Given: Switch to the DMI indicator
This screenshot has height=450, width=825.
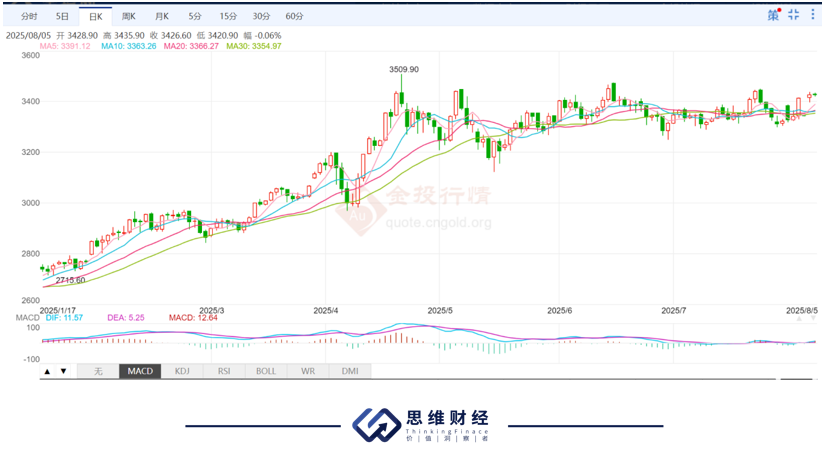Looking at the screenshot, I should [x=350, y=371].
